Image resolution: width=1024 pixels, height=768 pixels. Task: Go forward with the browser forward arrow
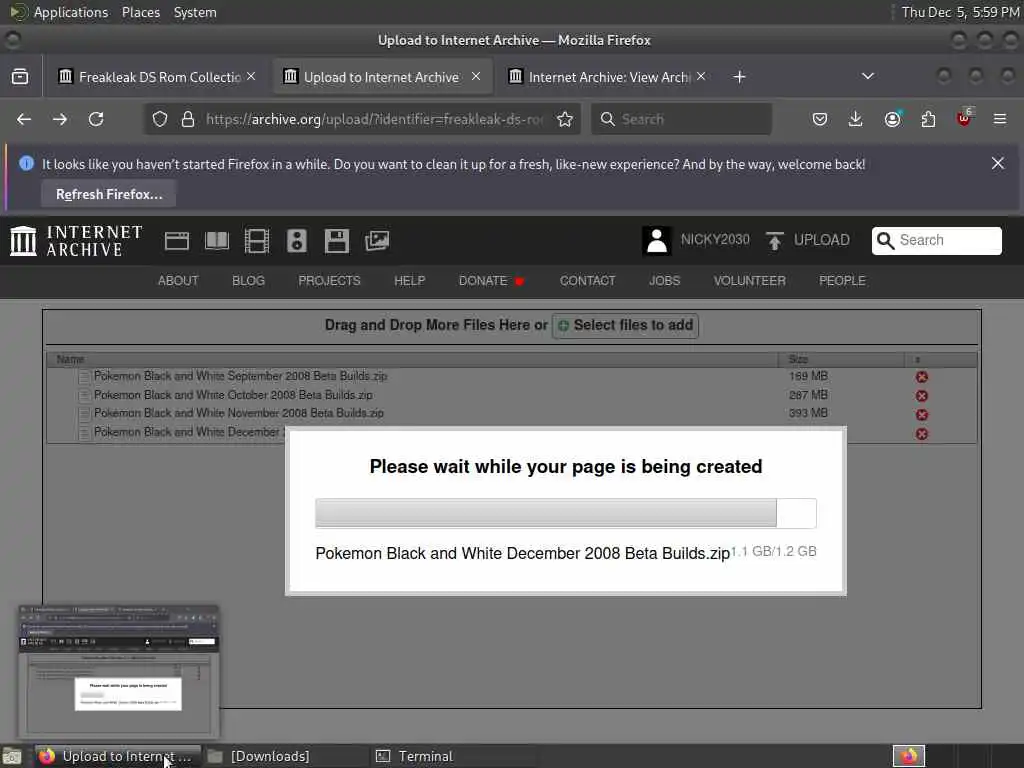pyautogui.click(x=59, y=119)
